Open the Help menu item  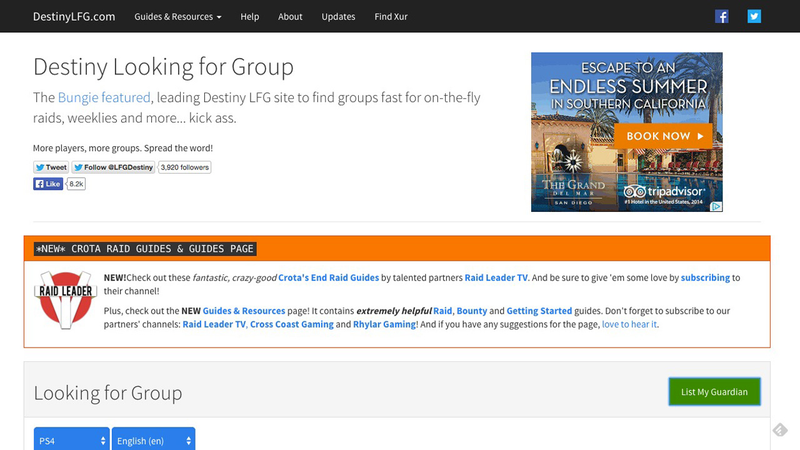[249, 16]
